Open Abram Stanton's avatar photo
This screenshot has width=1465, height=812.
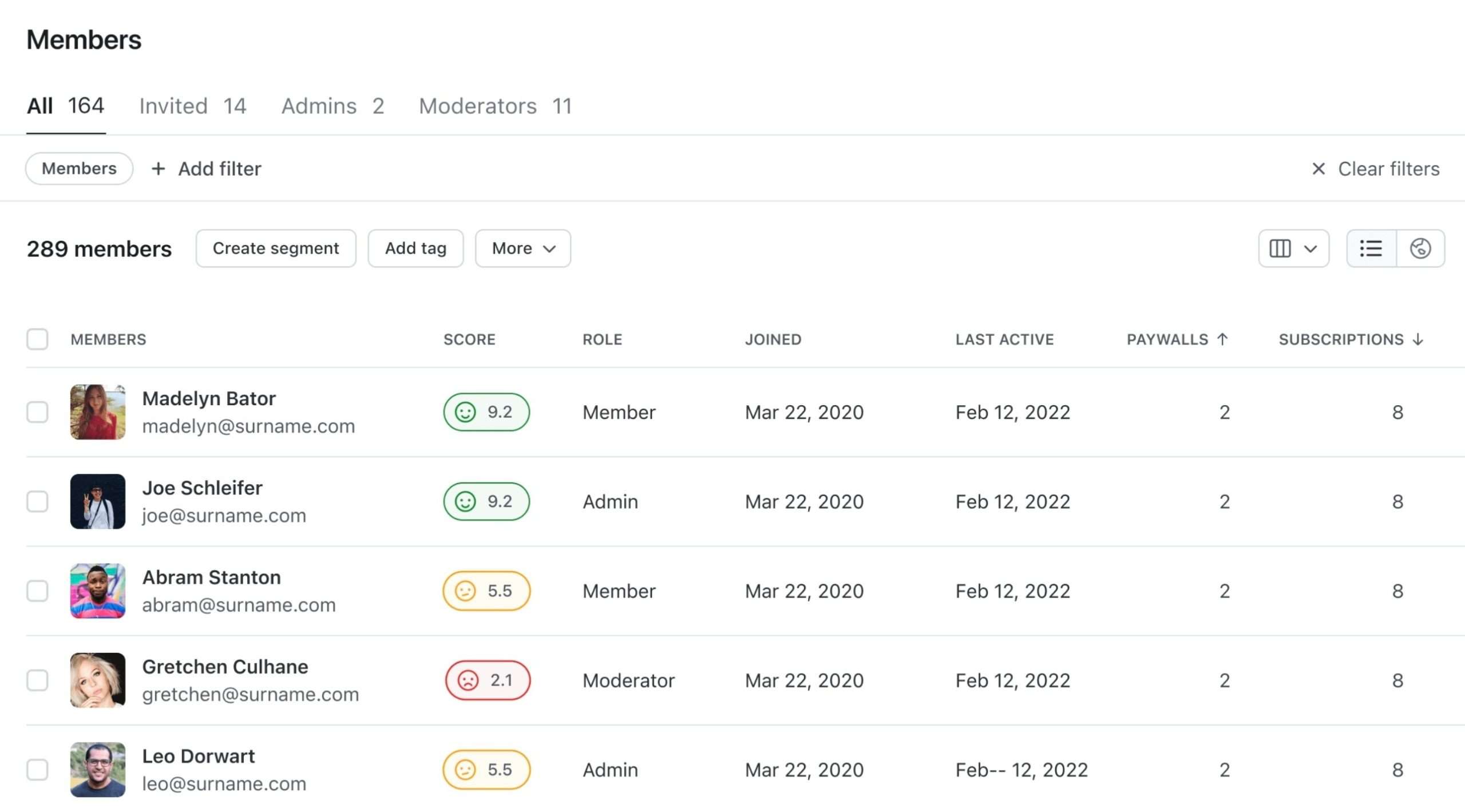[98, 591]
